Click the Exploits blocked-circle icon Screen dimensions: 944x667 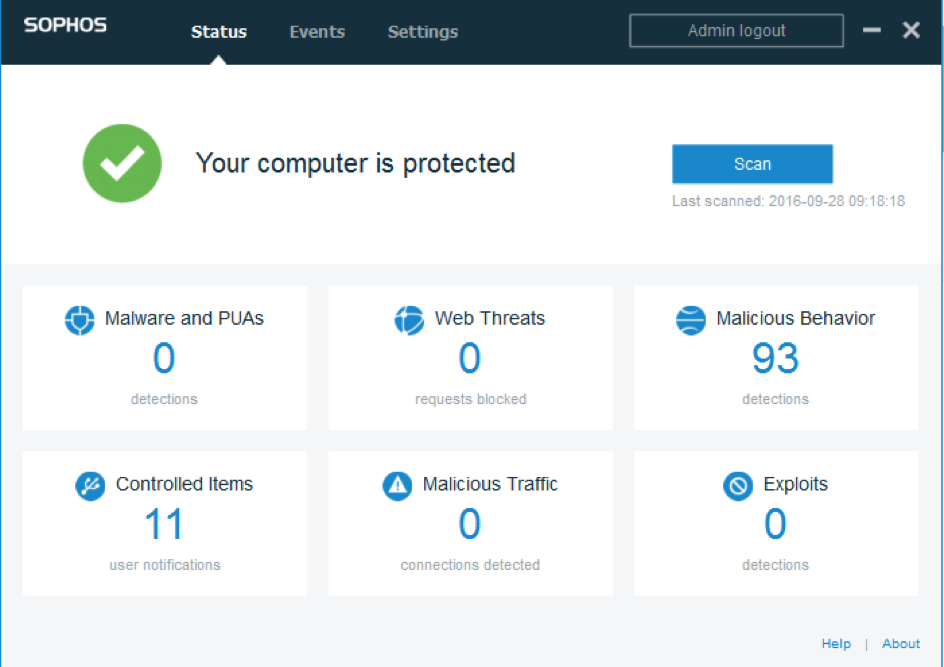[738, 486]
